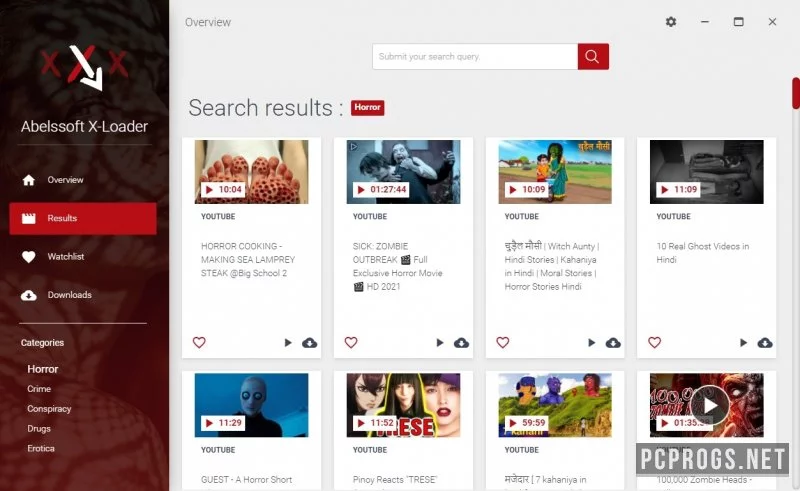Click the home icon beside Overview

tap(29, 180)
